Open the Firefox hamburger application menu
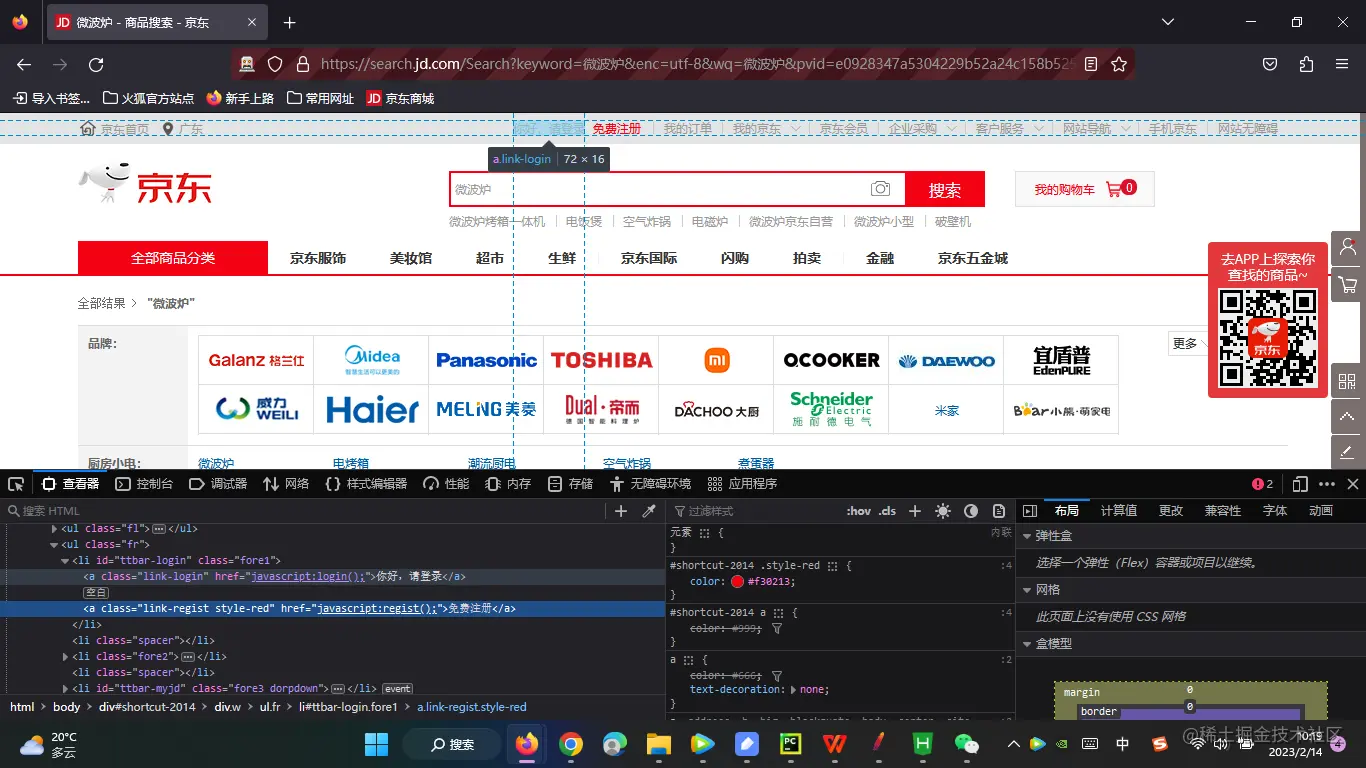Viewport: 1366px width, 768px height. 1342,64
